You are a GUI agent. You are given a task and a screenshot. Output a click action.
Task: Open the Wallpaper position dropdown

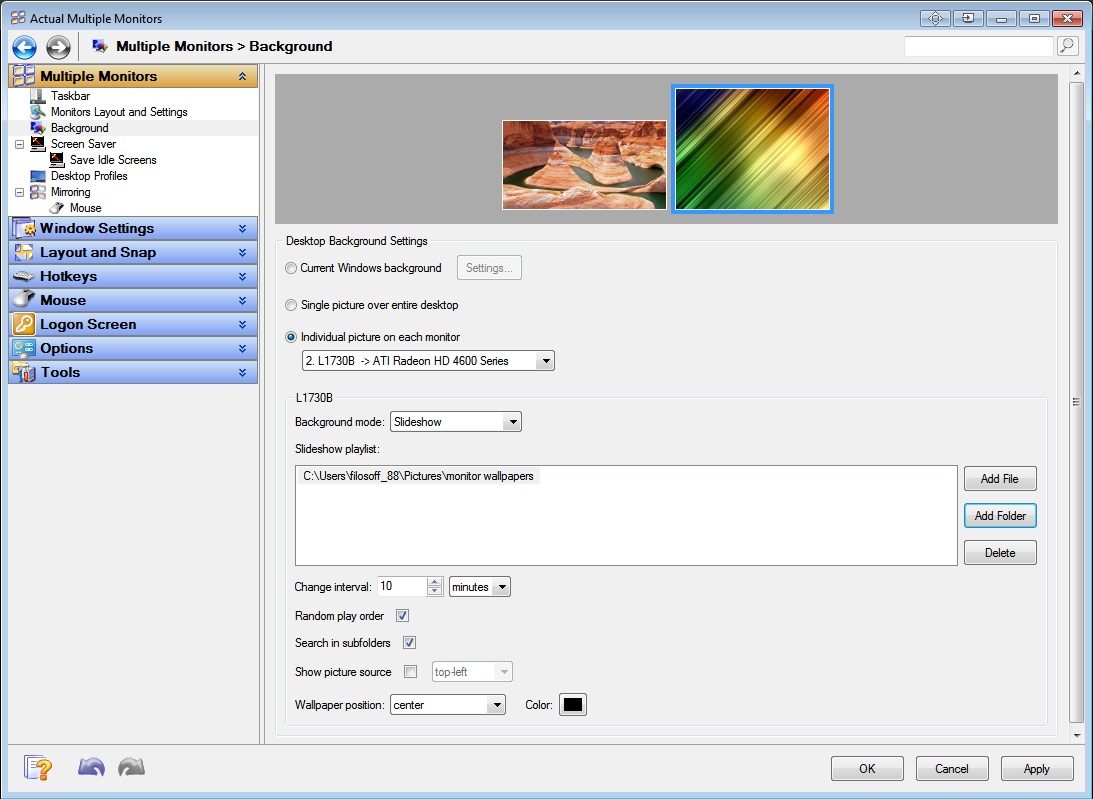pyautogui.click(x=448, y=705)
